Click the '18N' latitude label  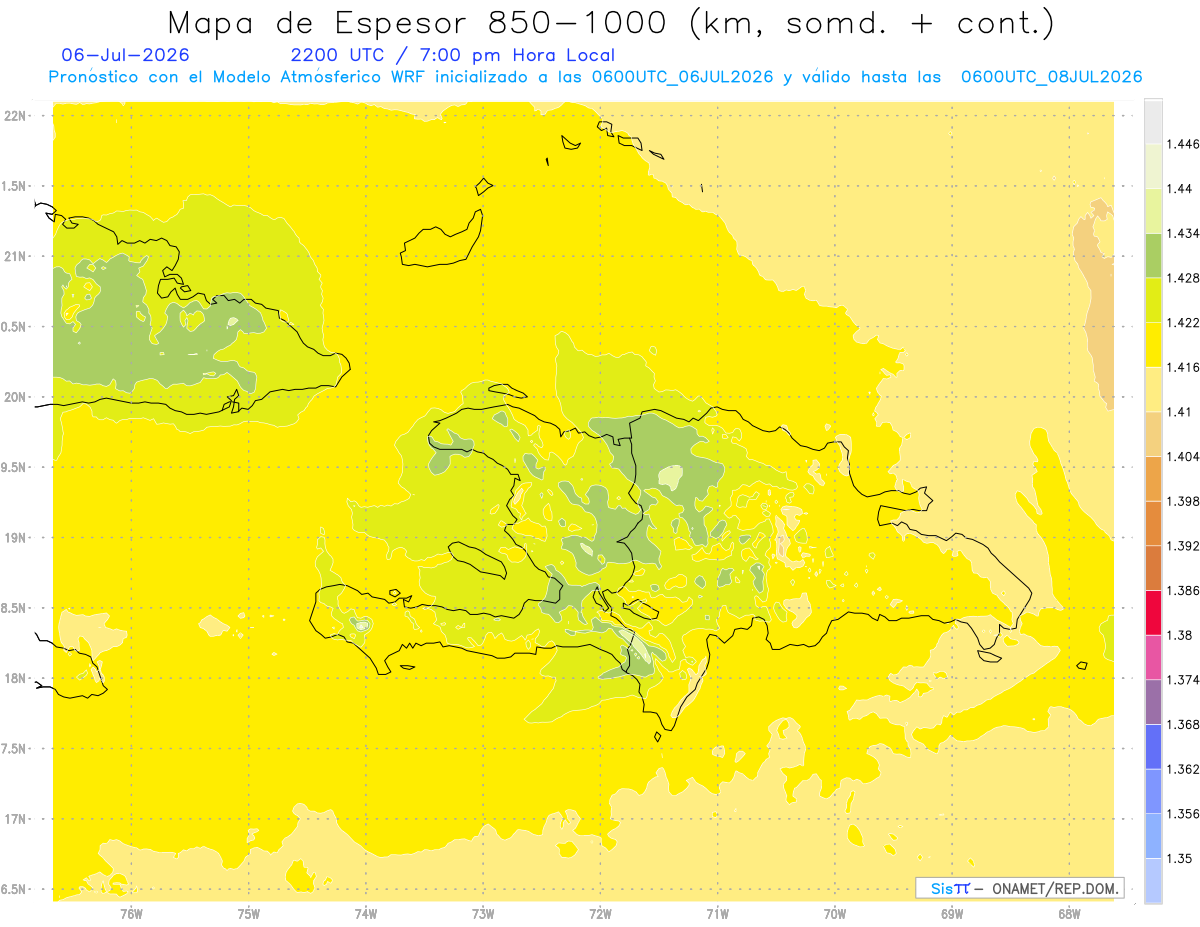(16, 679)
